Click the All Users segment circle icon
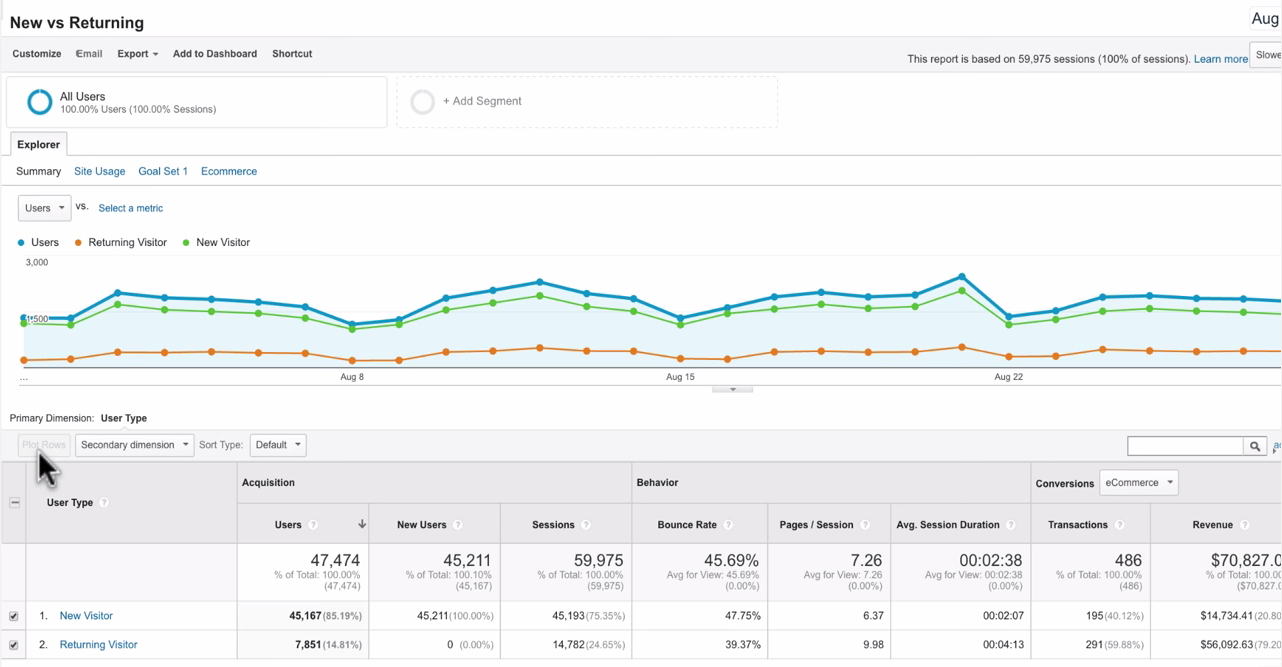Image resolution: width=1282 pixels, height=667 pixels. click(x=39, y=102)
